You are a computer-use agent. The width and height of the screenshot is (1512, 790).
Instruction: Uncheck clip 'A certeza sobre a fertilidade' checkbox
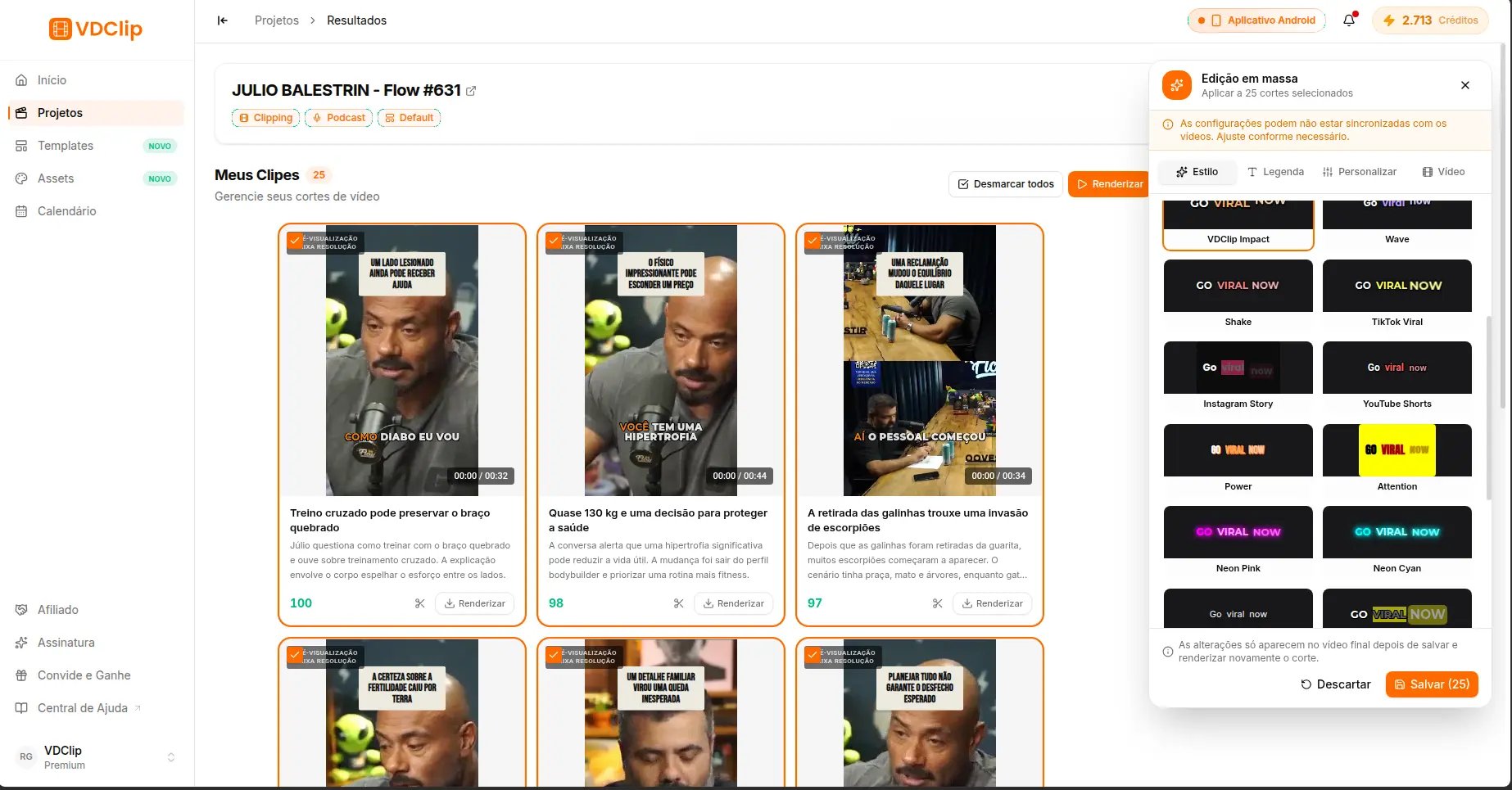(295, 655)
